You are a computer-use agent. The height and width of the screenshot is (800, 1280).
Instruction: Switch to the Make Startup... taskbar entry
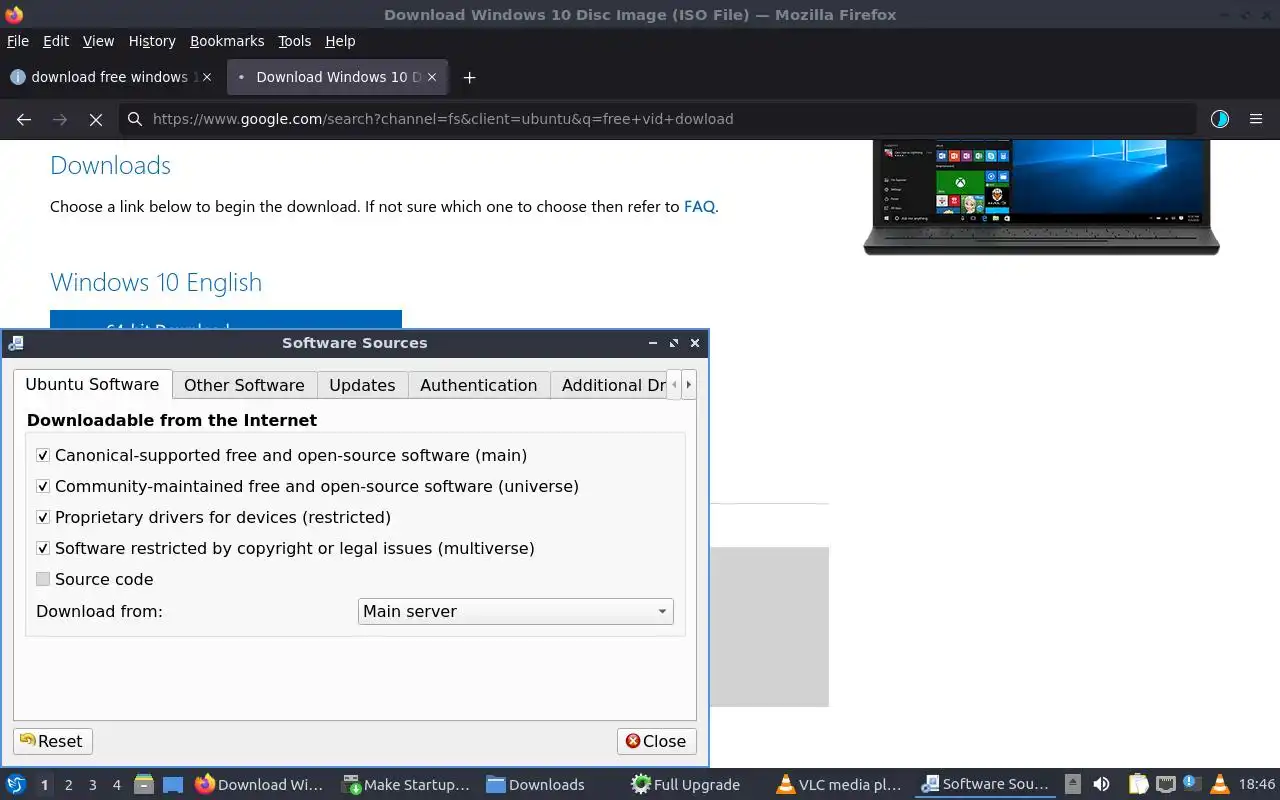click(x=405, y=785)
